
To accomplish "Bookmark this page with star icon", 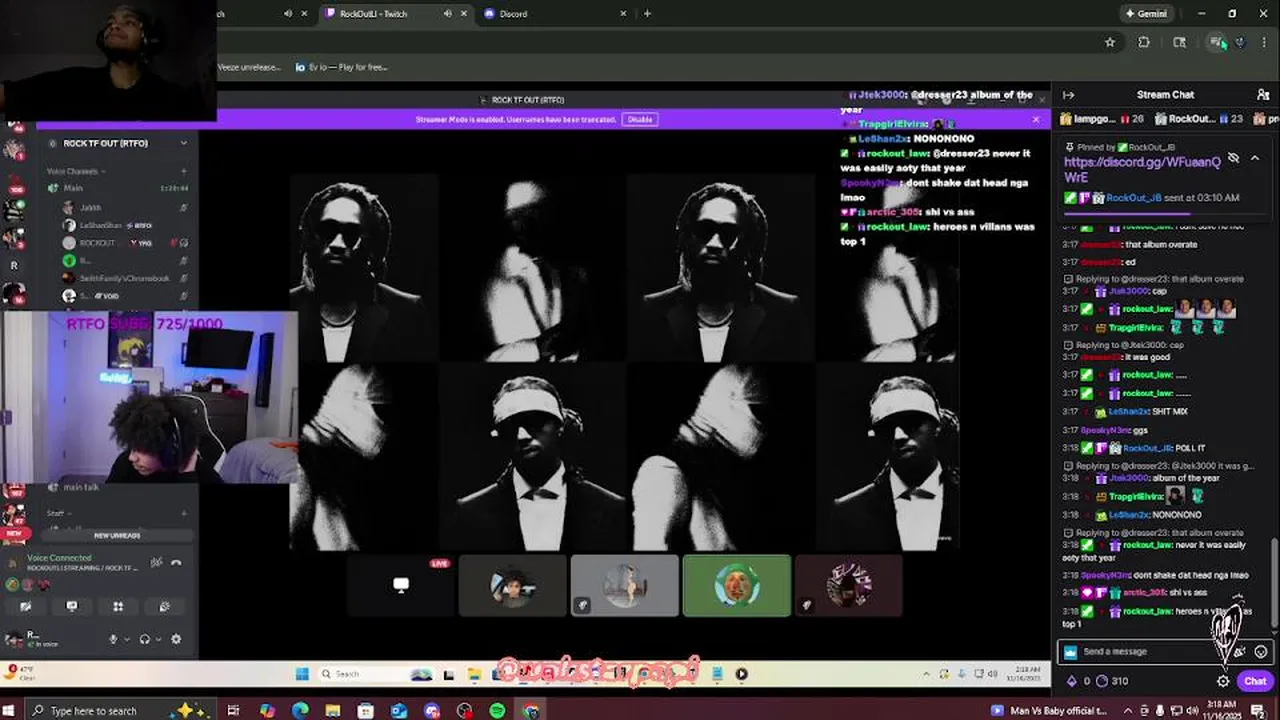I will (x=1110, y=42).
